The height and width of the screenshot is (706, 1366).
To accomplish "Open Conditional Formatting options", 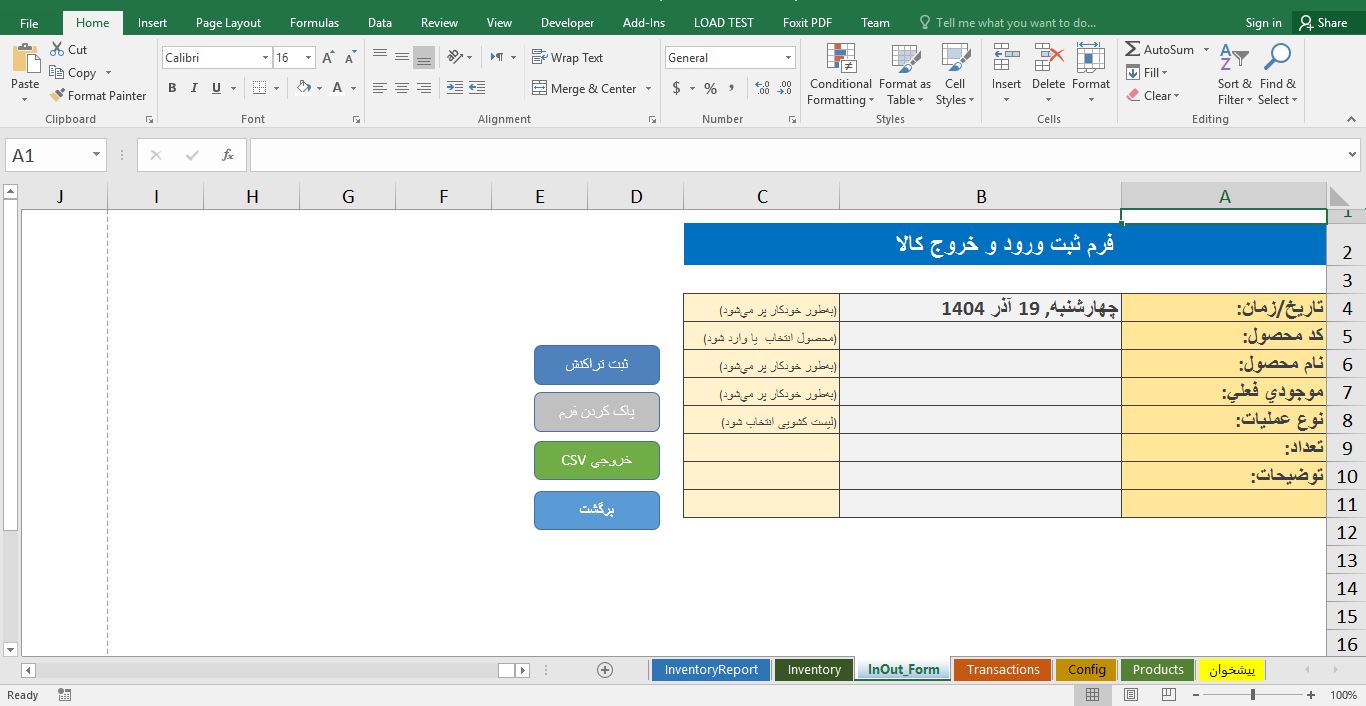I will 839,74.
